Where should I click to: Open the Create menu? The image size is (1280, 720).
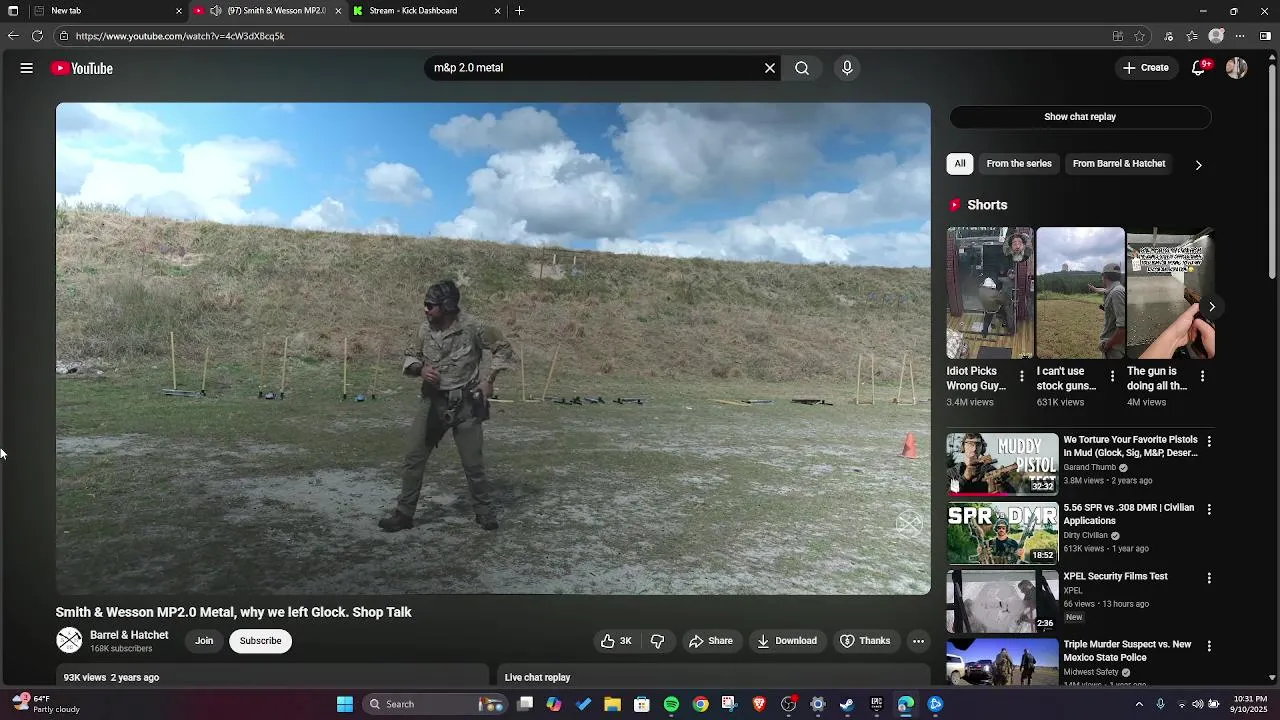pos(1145,68)
